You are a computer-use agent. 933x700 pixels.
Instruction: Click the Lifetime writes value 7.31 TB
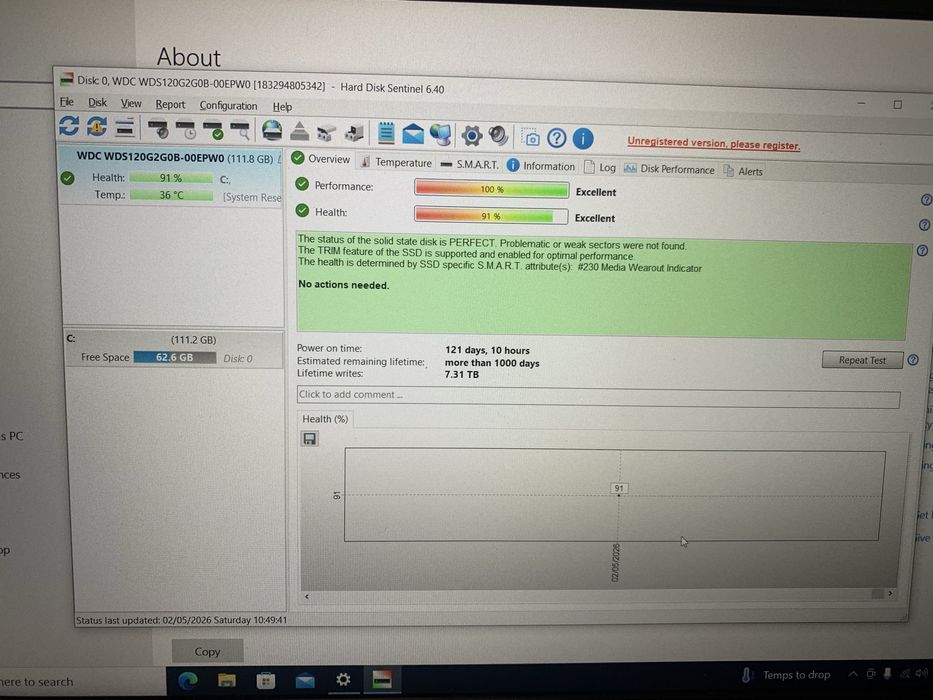[x=462, y=374]
